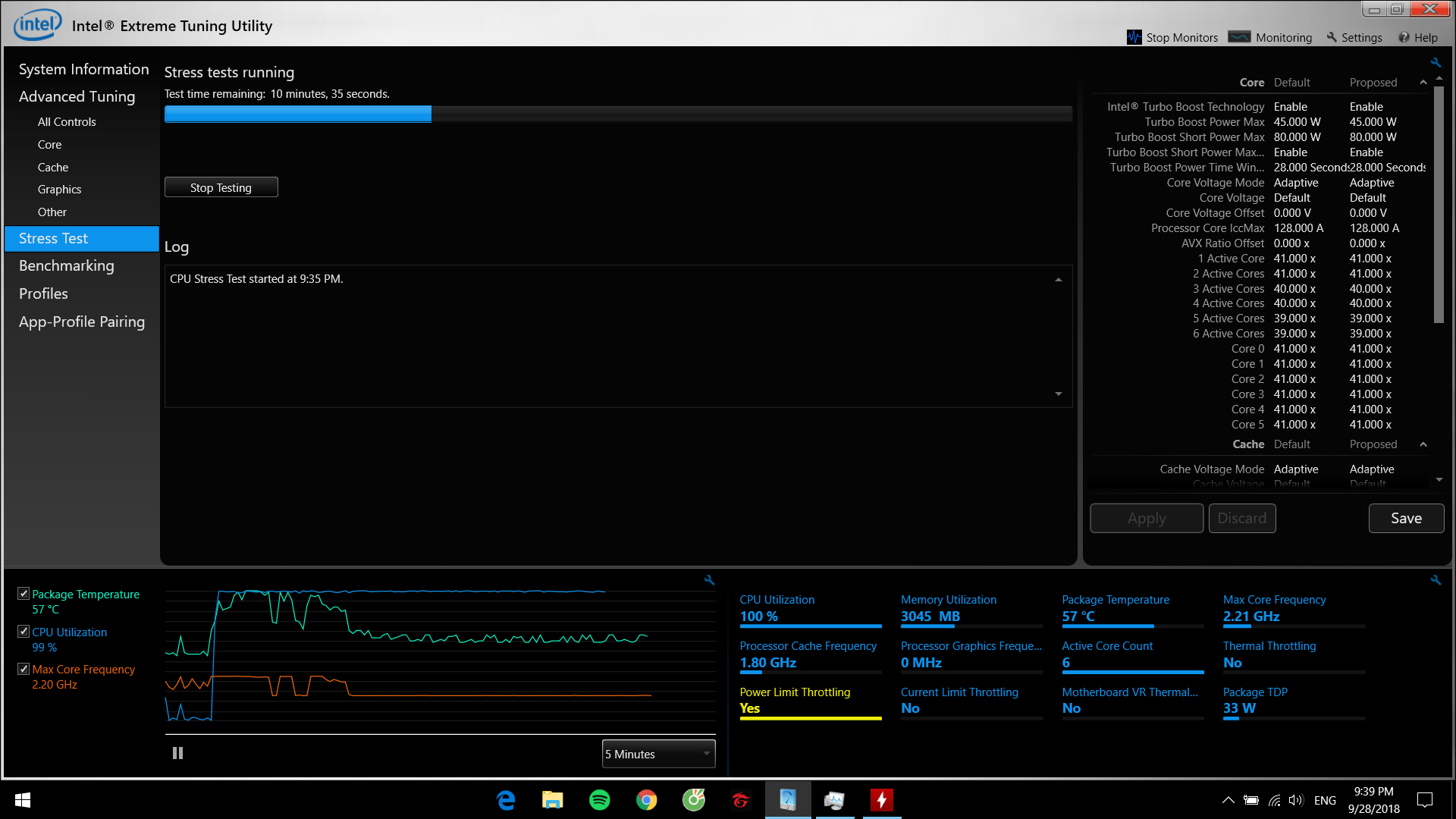Viewport: 1456px width, 819px height.
Task: Click the Save button
Action: point(1405,518)
